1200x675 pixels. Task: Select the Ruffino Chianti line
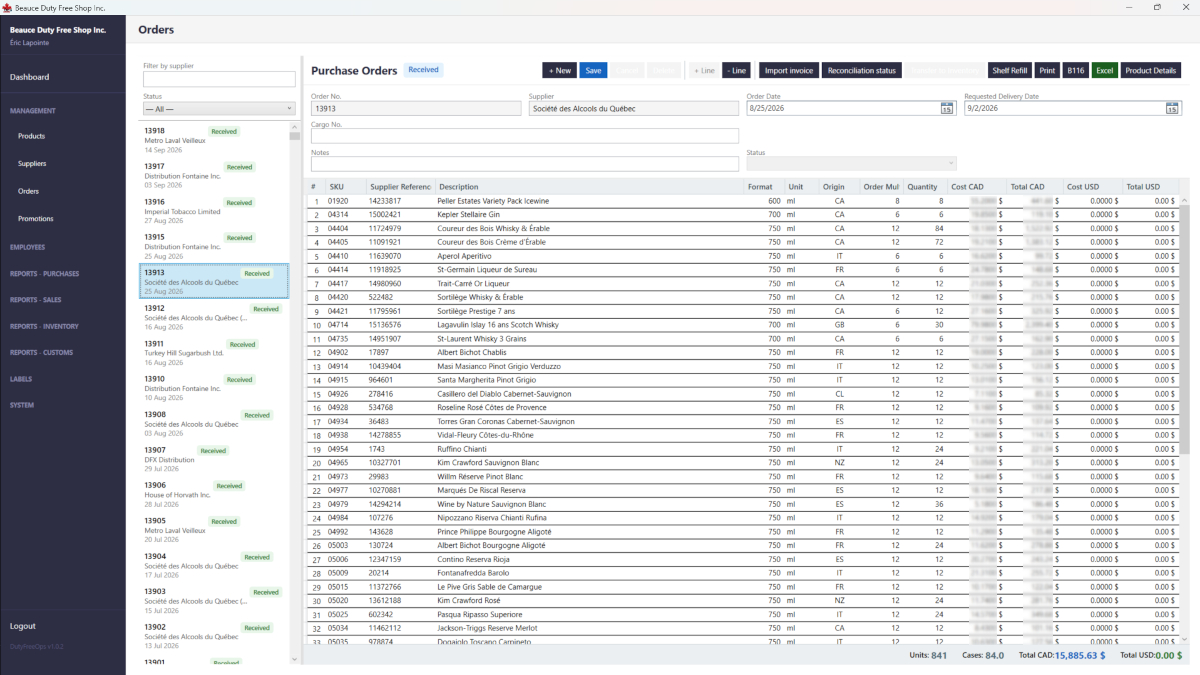pyautogui.click(x=742, y=449)
